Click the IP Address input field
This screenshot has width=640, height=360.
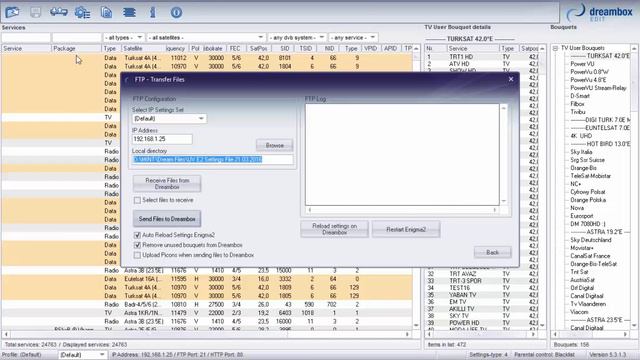tap(162, 139)
